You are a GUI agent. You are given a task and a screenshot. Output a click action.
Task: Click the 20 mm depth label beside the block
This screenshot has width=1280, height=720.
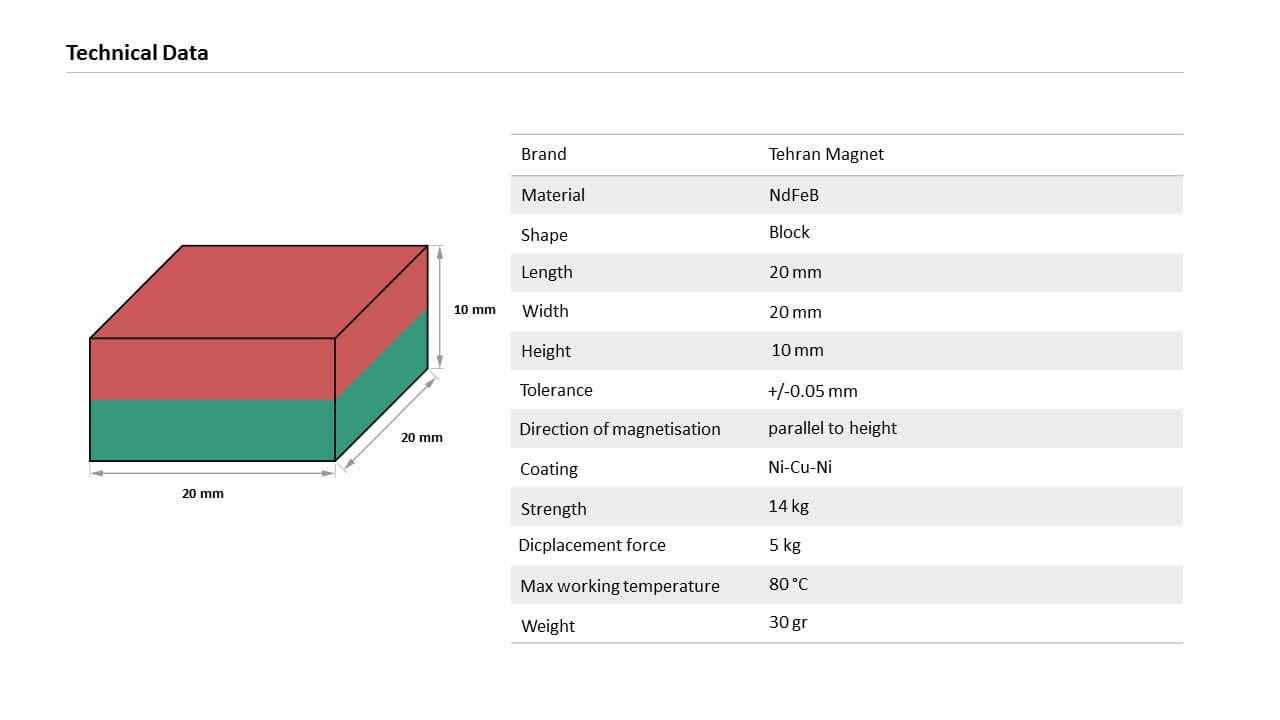[422, 438]
